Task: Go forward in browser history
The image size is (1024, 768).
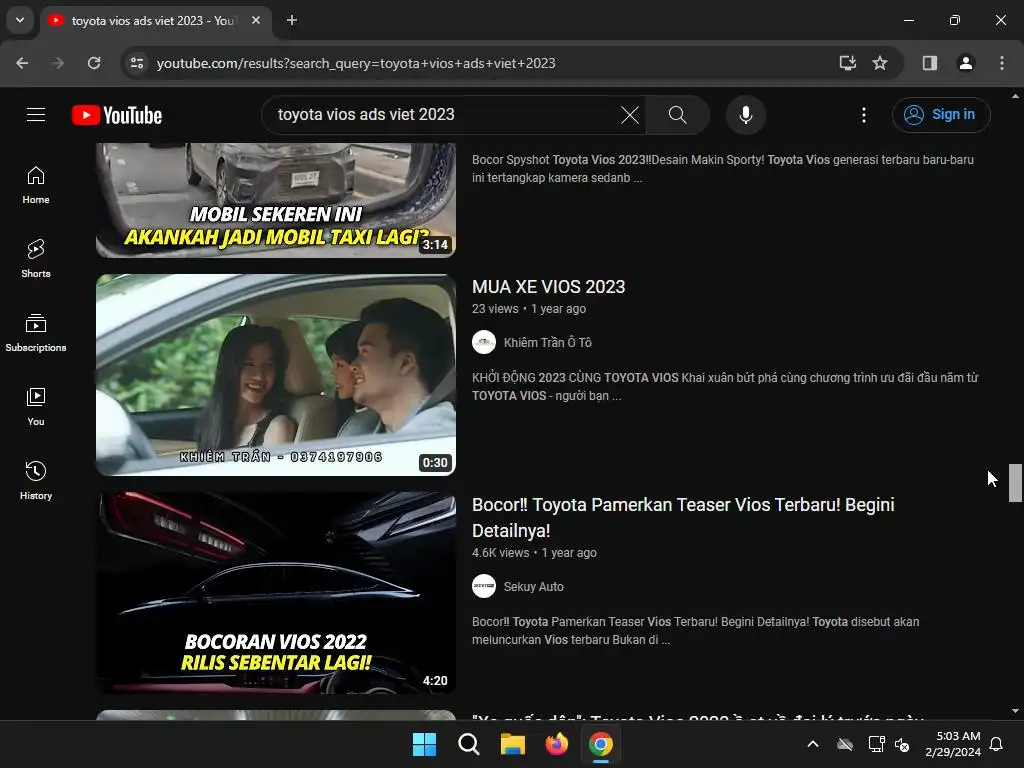Action: (x=58, y=63)
